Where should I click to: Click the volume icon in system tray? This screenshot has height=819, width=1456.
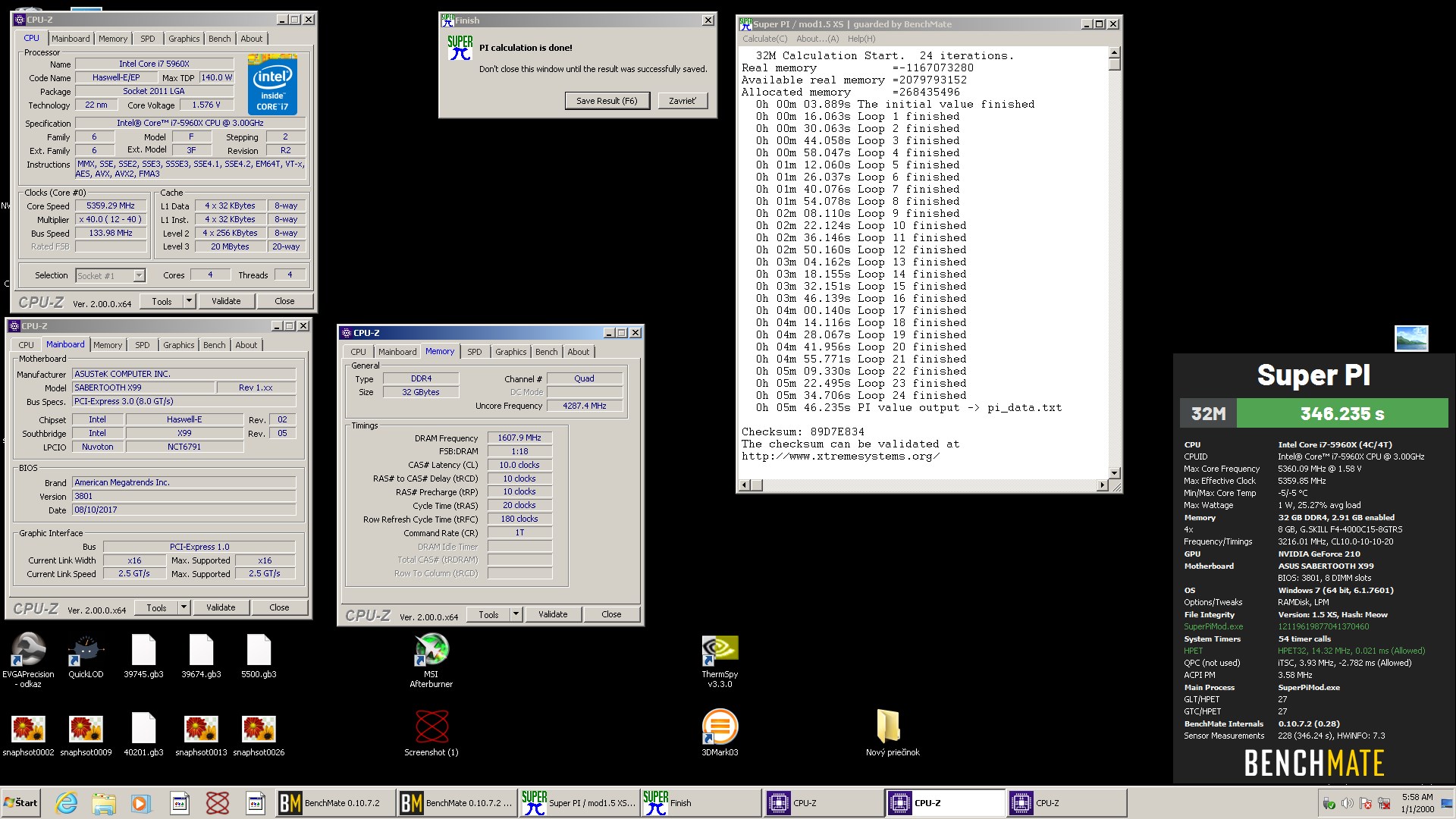click(1348, 803)
